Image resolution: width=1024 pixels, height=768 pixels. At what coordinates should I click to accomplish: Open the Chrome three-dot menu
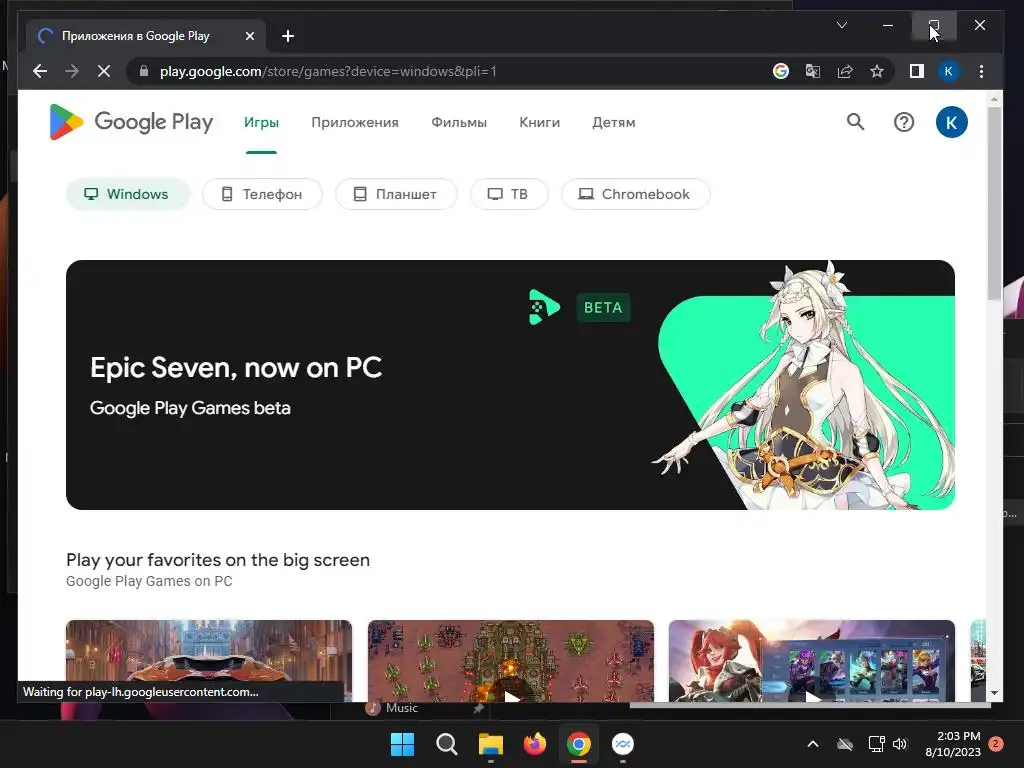tap(981, 71)
